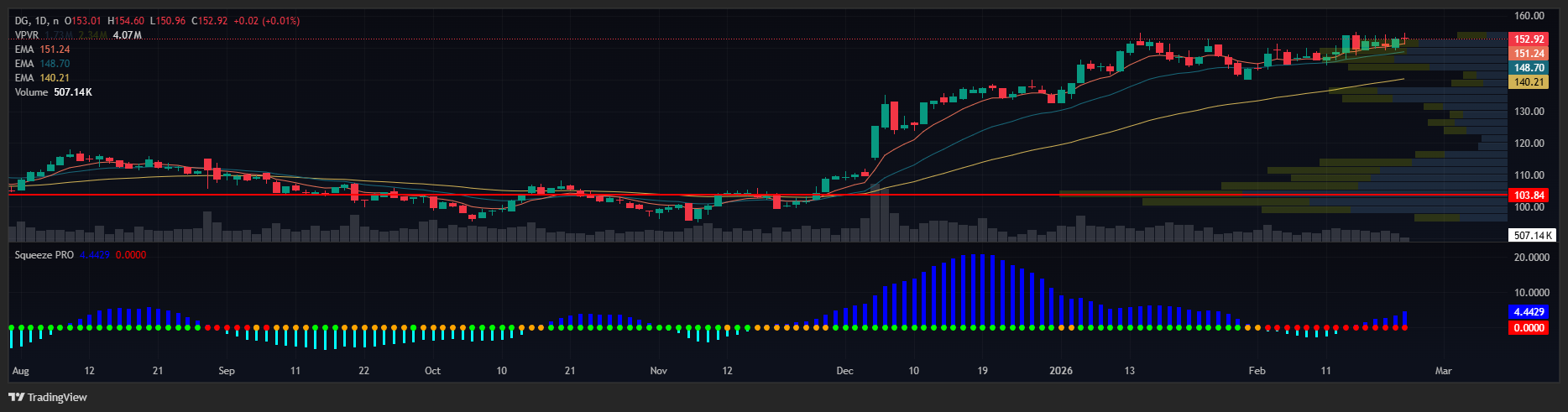This screenshot has height=412, width=1568.
Task: Click the low value L150.96
Action: click(x=169, y=21)
